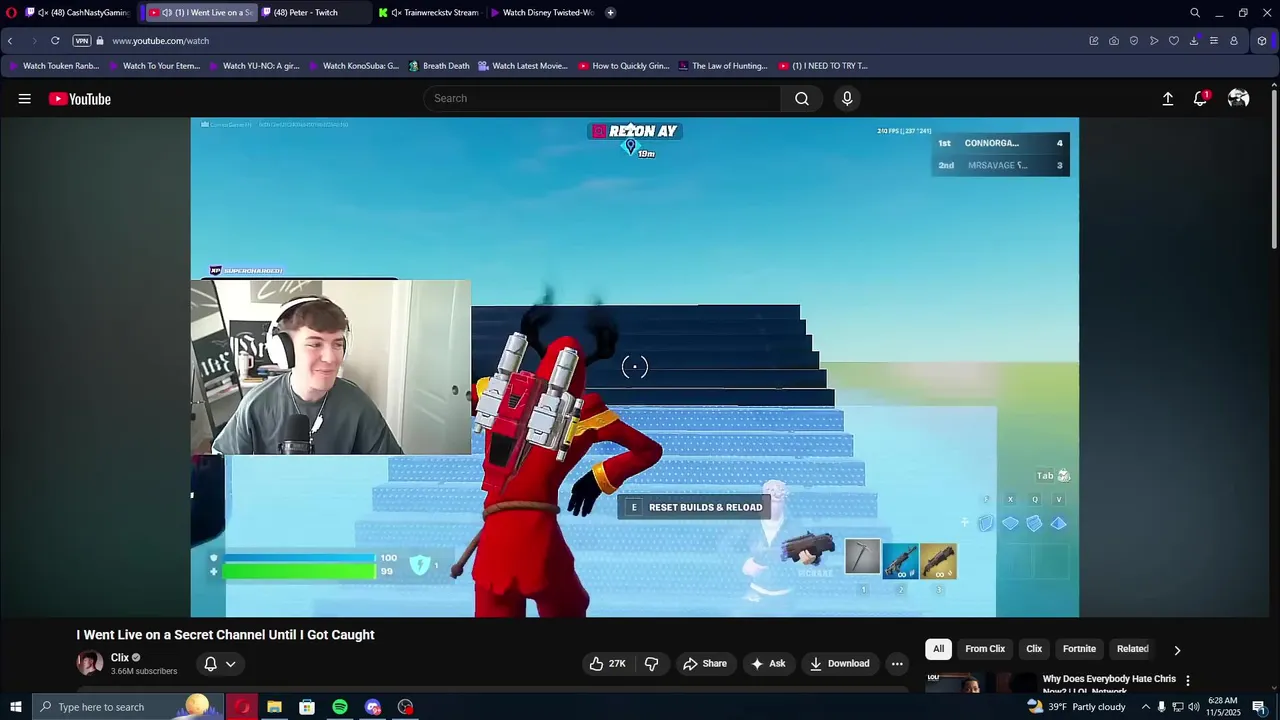Open Clix channel avatar
This screenshot has height=720, width=1280.
point(90,663)
